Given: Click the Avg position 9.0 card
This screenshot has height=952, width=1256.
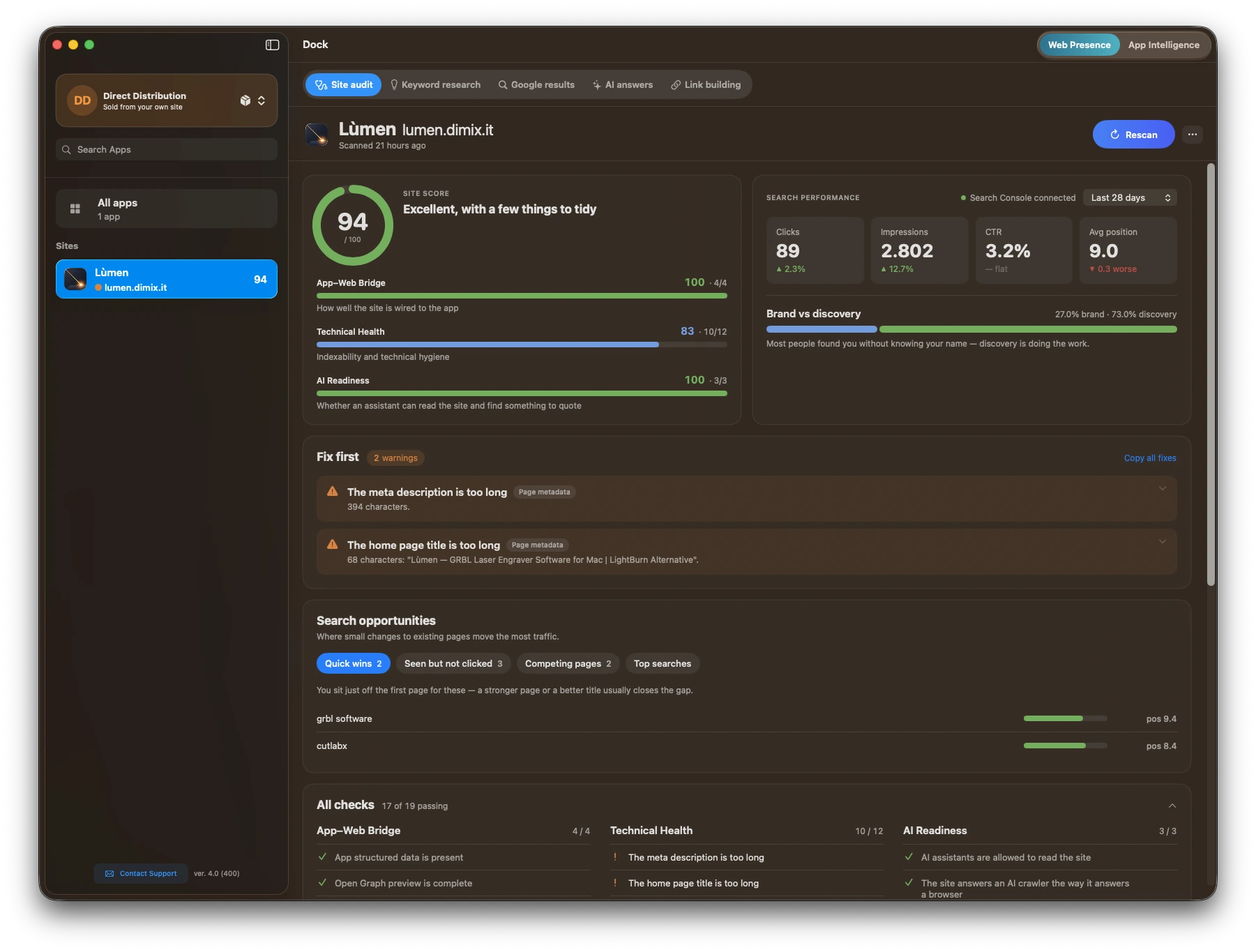Looking at the screenshot, I should pos(1128,250).
